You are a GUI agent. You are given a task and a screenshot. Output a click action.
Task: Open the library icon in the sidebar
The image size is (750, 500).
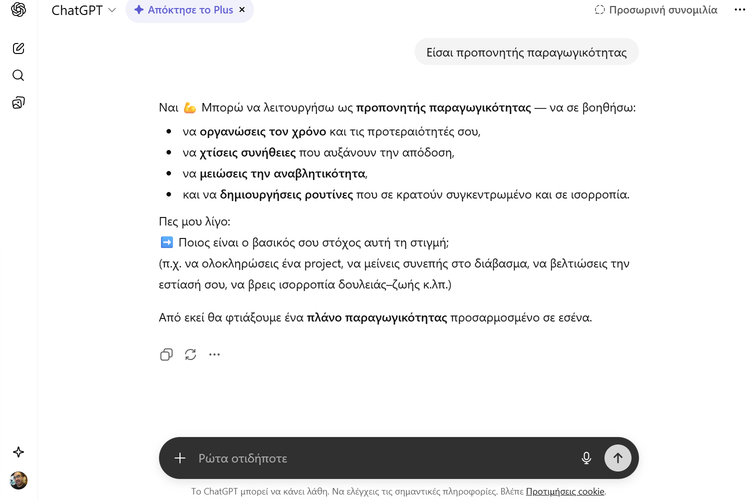pos(18,102)
